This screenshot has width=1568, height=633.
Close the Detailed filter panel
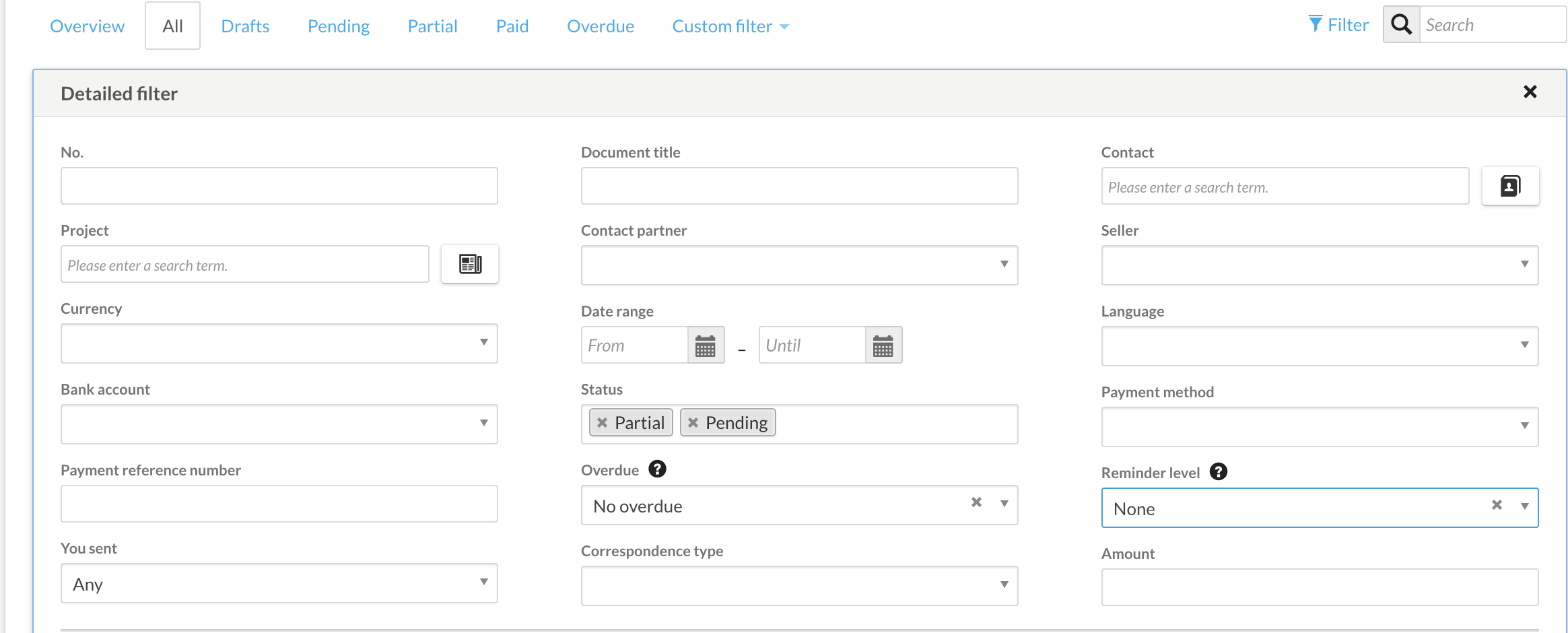pyautogui.click(x=1530, y=92)
